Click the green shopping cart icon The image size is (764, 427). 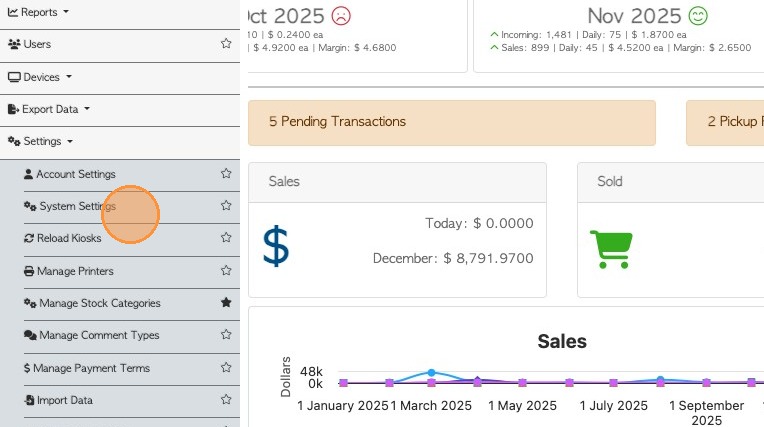pyautogui.click(x=610, y=247)
